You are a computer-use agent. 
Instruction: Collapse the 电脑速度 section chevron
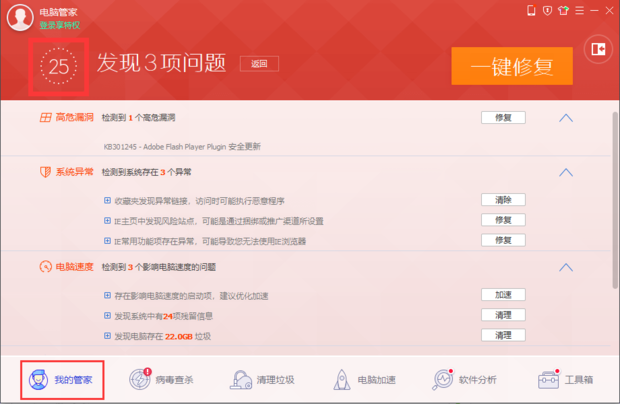[x=565, y=268]
